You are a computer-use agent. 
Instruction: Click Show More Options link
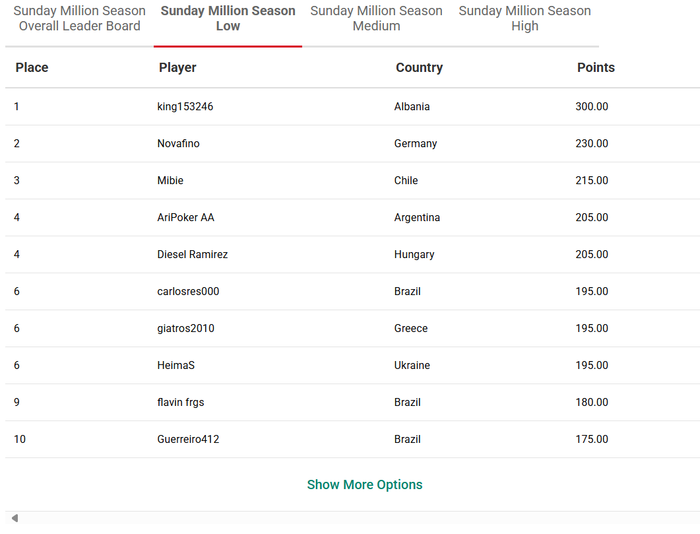(x=364, y=484)
